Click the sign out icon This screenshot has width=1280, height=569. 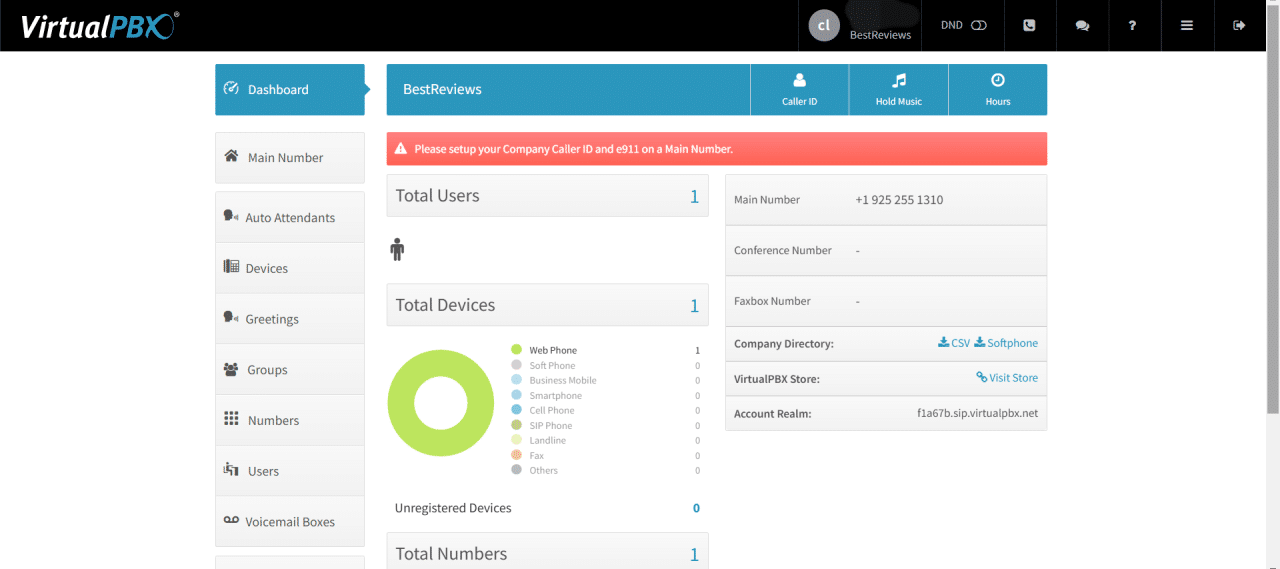[1239, 26]
